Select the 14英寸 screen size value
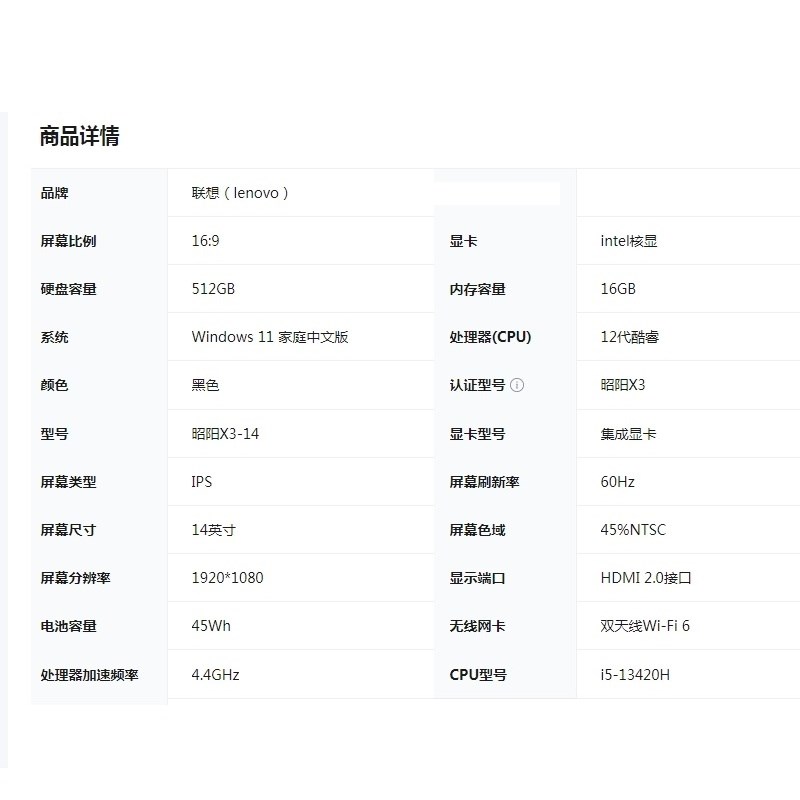Viewport: 800px width, 800px height. (214, 530)
